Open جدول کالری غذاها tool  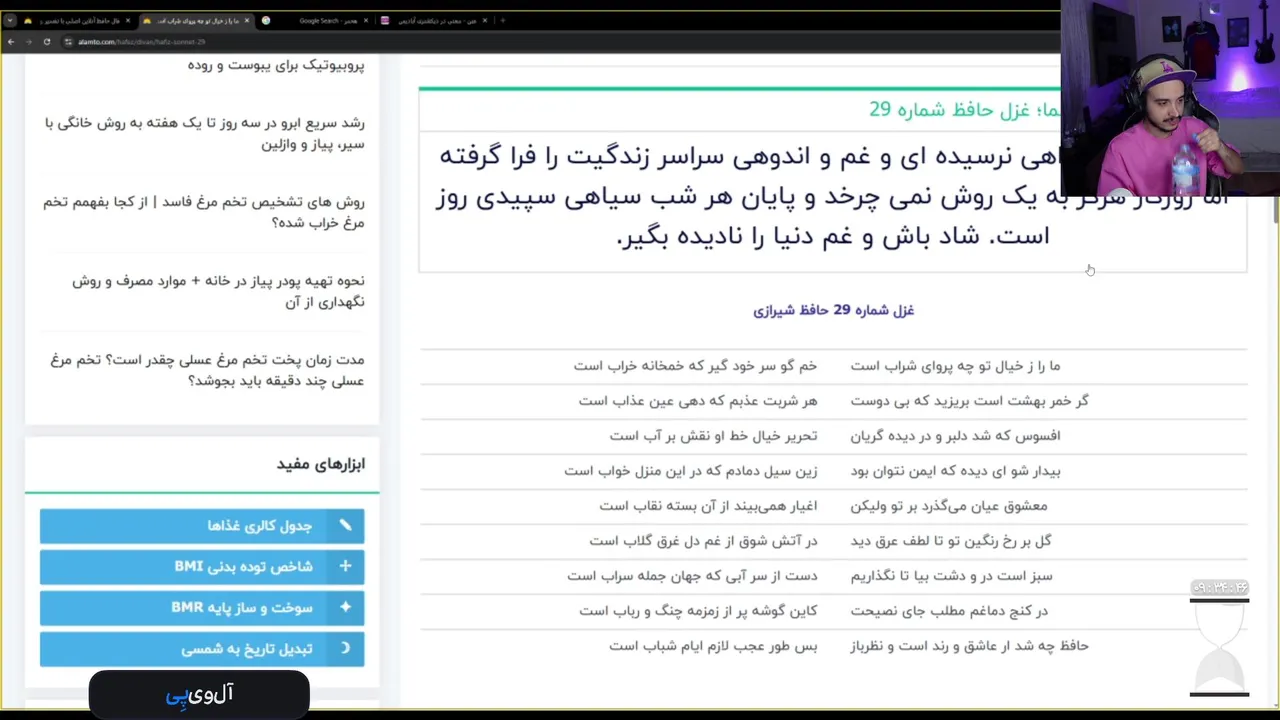(202, 526)
